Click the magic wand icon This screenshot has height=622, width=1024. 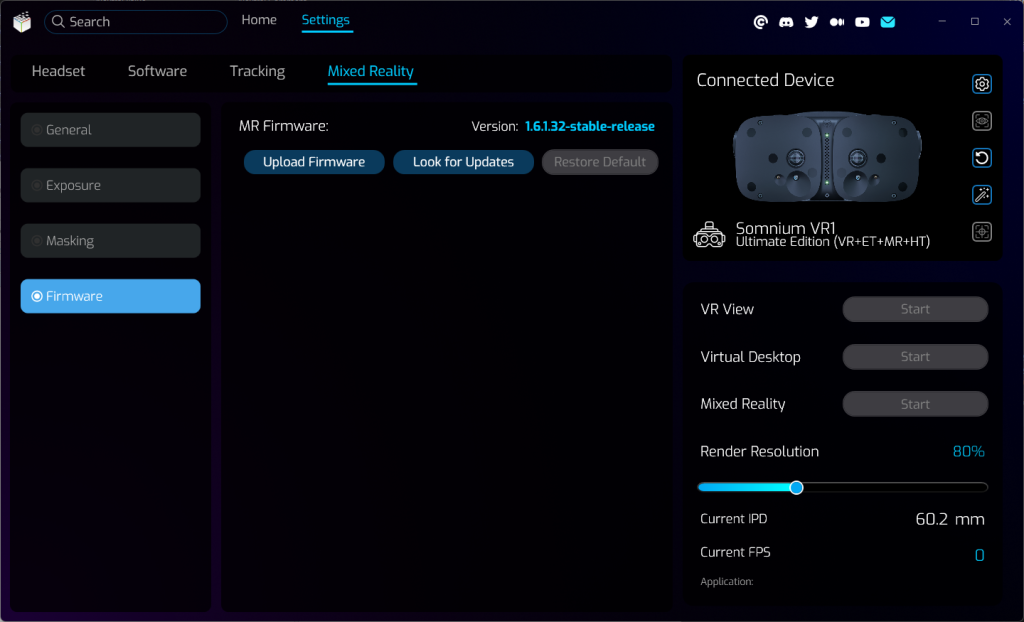[x=982, y=195]
